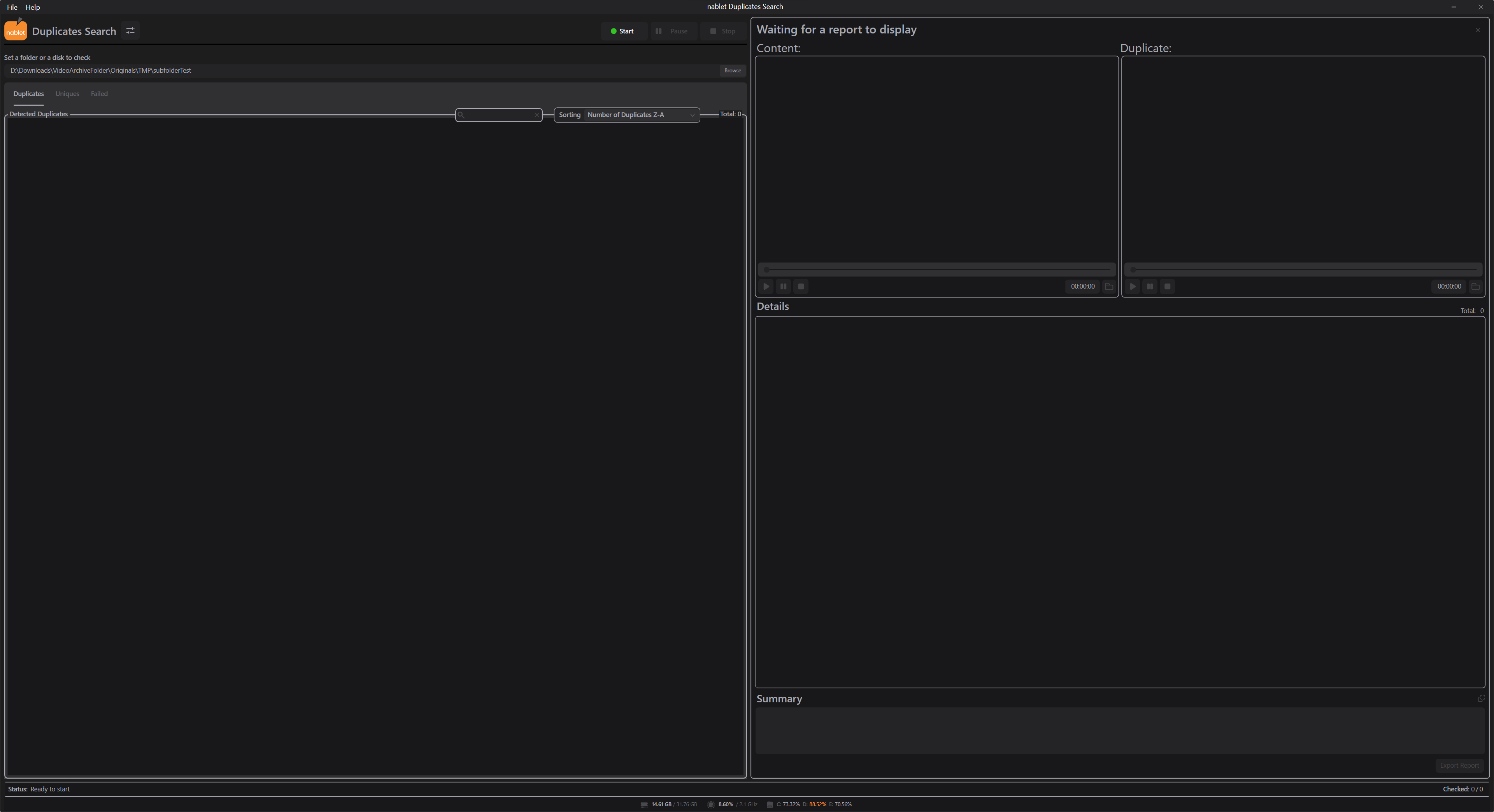Click the 8.60% CPU usage value
The width and height of the screenshot is (1494, 812).
(x=726, y=805)
